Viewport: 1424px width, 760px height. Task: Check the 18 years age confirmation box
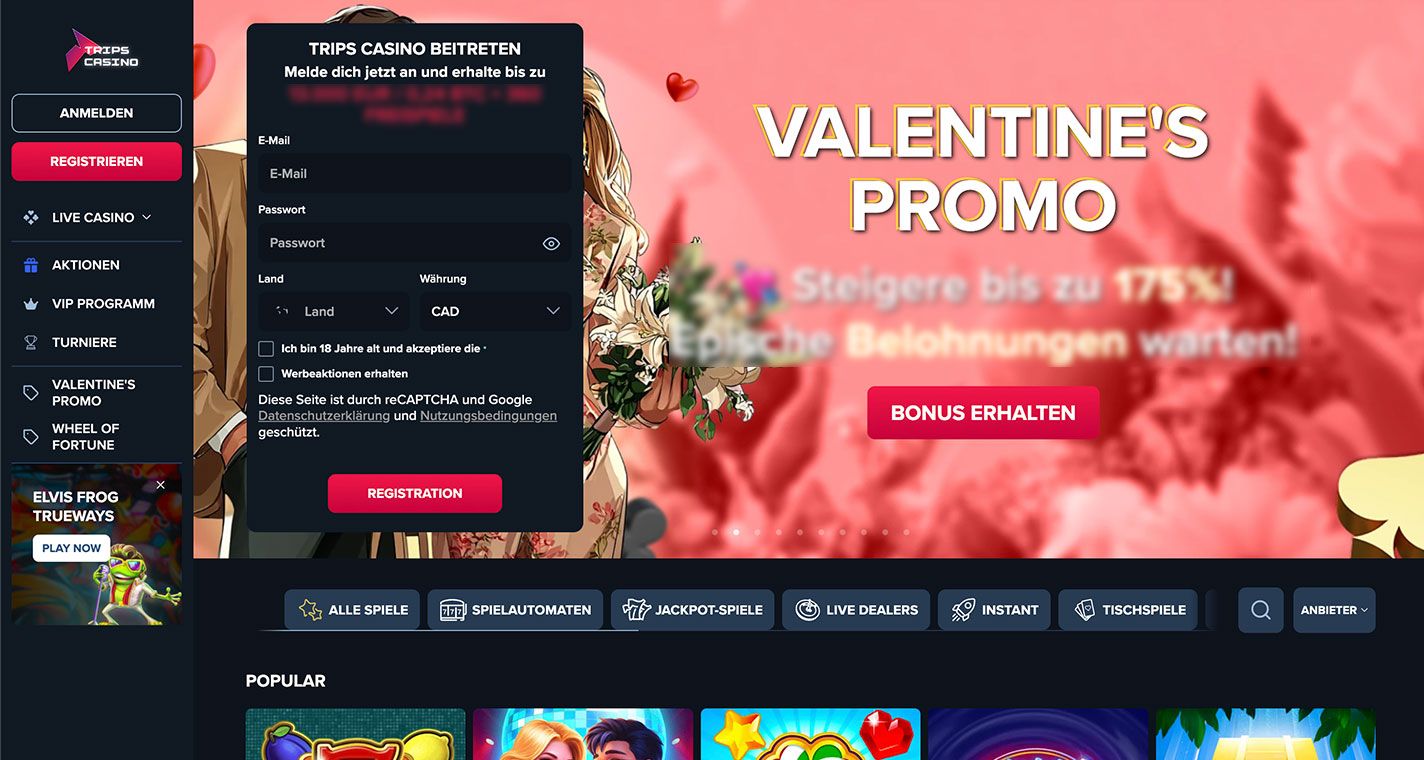pyautogui.click(x=266, y=349)
